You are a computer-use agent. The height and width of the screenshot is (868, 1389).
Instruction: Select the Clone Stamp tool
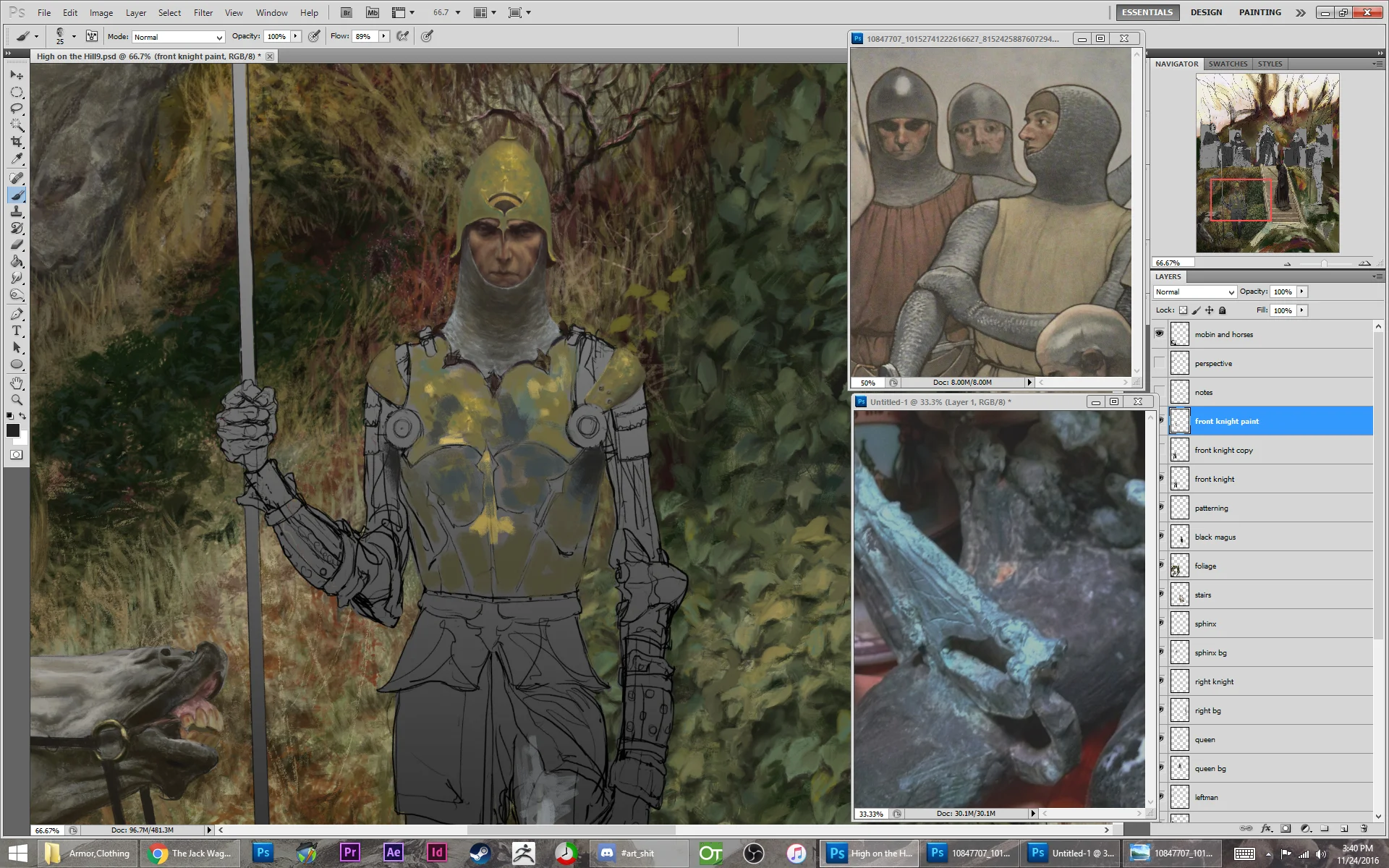point(17,211)
